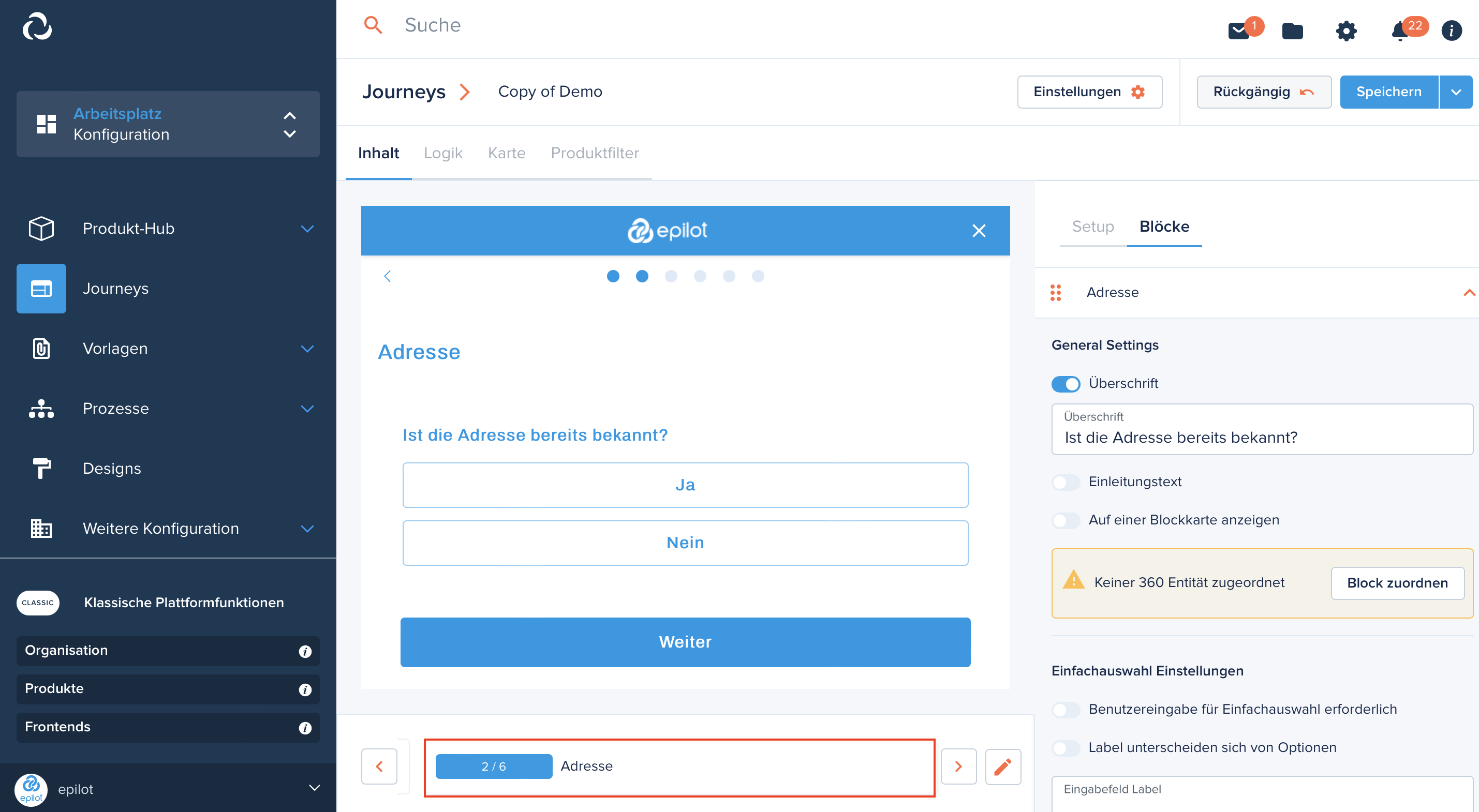
Task: Click the folder icon in toolbar
Action: (x=1293, y=29)
